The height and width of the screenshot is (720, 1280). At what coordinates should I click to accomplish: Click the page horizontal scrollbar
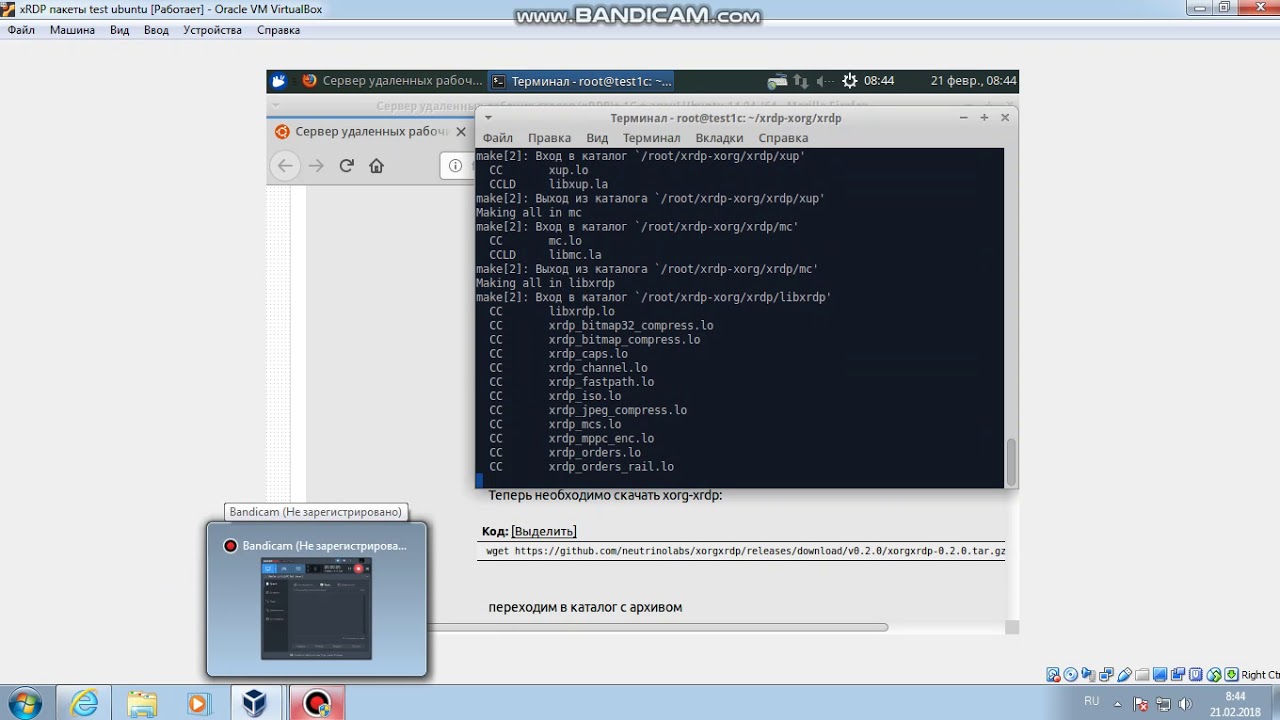(657, 628)
